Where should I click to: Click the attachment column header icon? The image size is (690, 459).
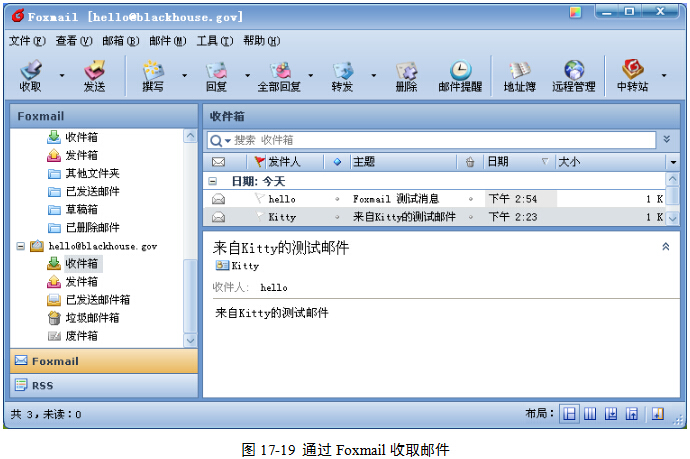pos(470,162)
